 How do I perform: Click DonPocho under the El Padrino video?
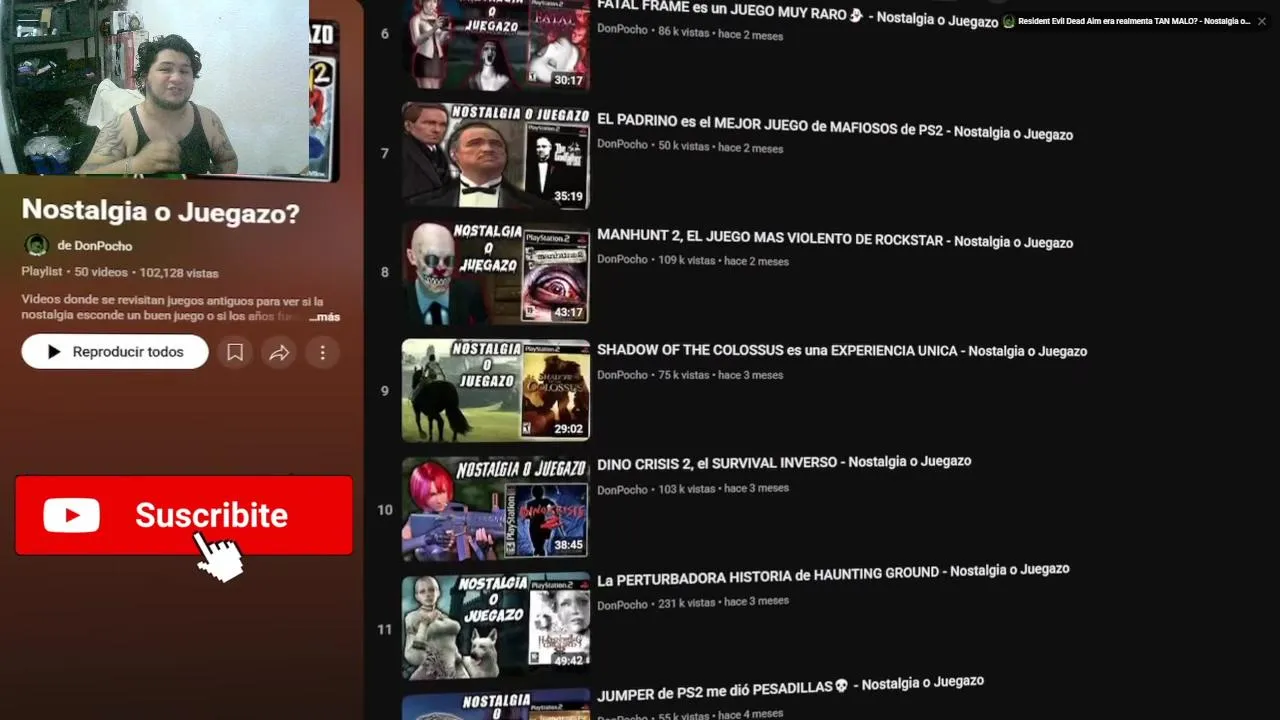(622, 145)
